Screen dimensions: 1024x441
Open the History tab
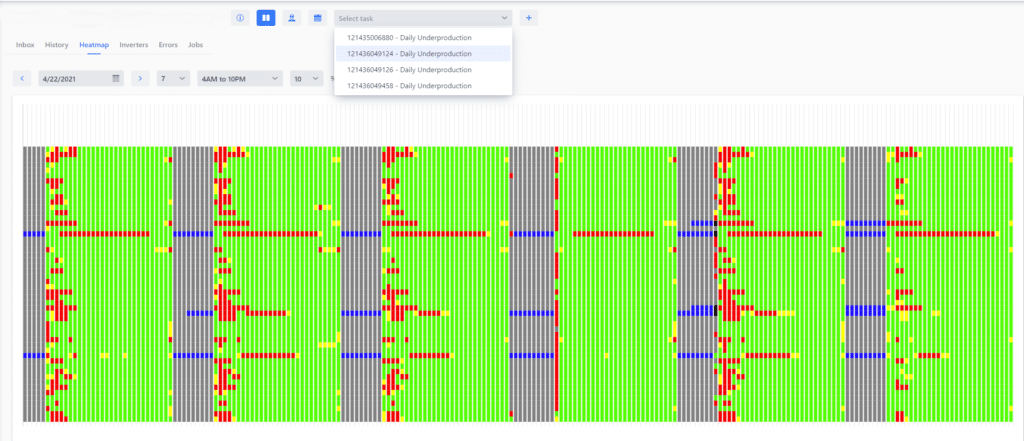(x=57, y=45)
